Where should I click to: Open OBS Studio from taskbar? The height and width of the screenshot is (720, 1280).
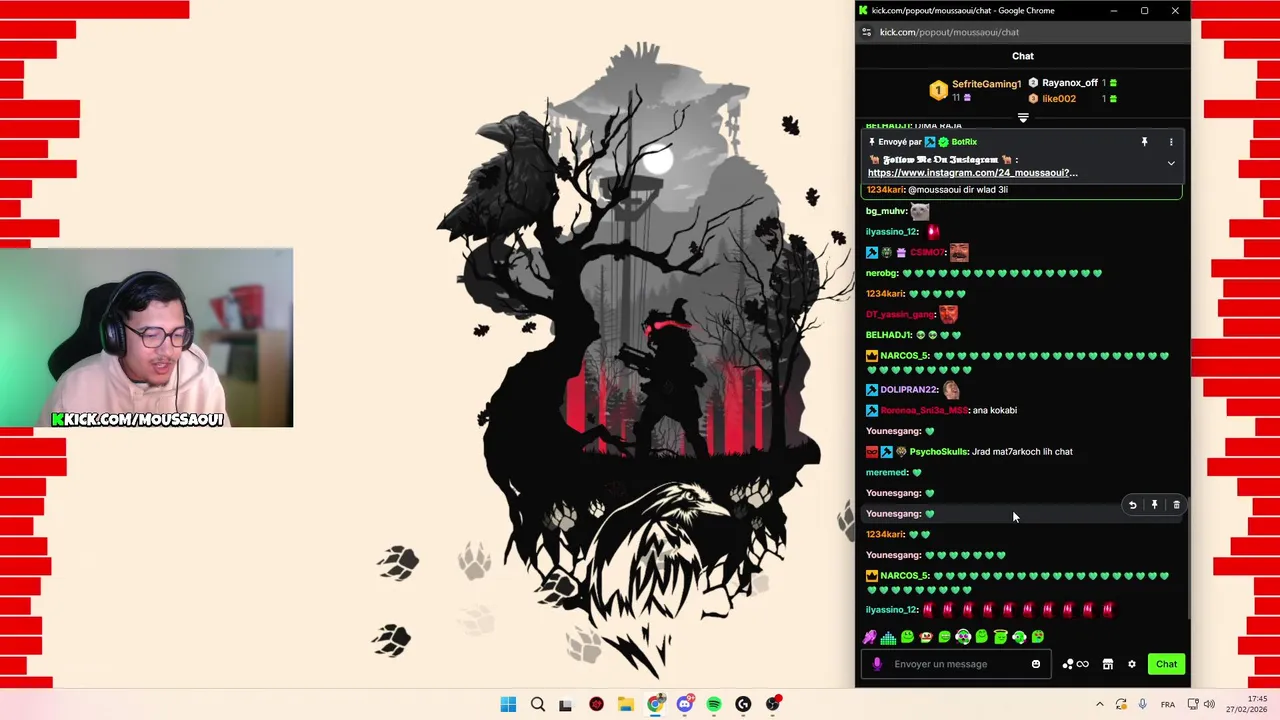click(773, 705)
